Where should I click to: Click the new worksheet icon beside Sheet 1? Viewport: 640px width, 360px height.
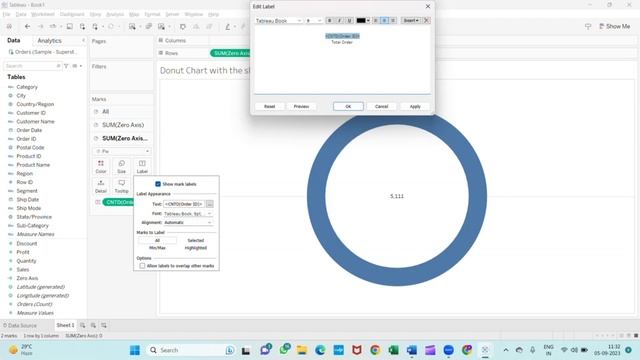[x=83, y=325]
